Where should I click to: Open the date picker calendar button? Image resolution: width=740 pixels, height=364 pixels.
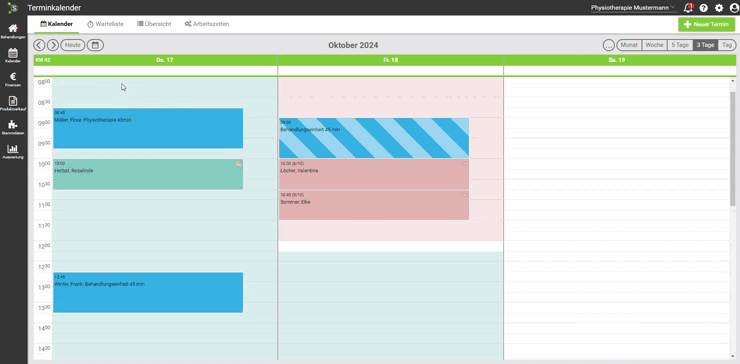click(95, 45)
